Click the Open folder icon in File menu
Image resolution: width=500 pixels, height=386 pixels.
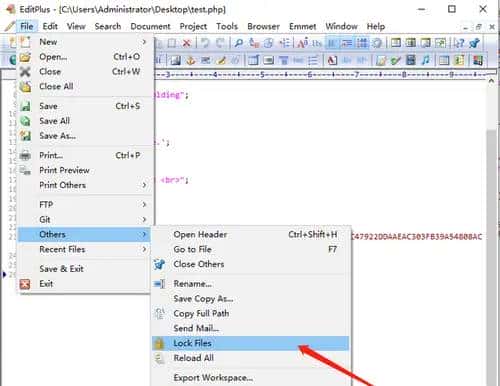[x=25, y=57]
